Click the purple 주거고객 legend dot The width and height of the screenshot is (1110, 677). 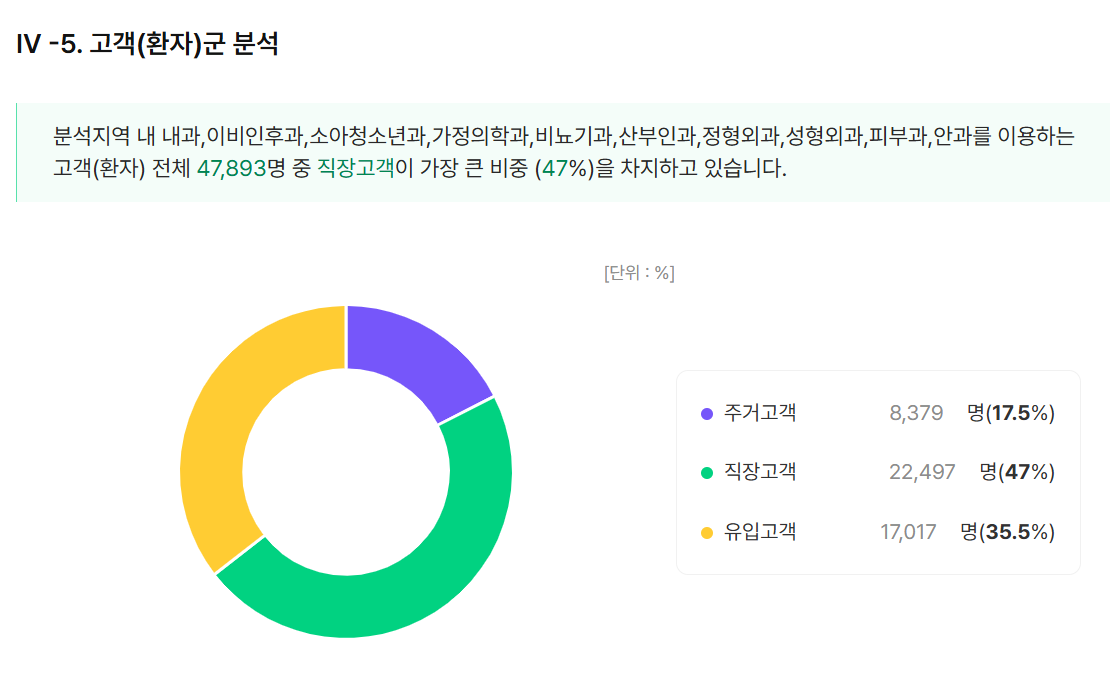click(x=707, y=413)
